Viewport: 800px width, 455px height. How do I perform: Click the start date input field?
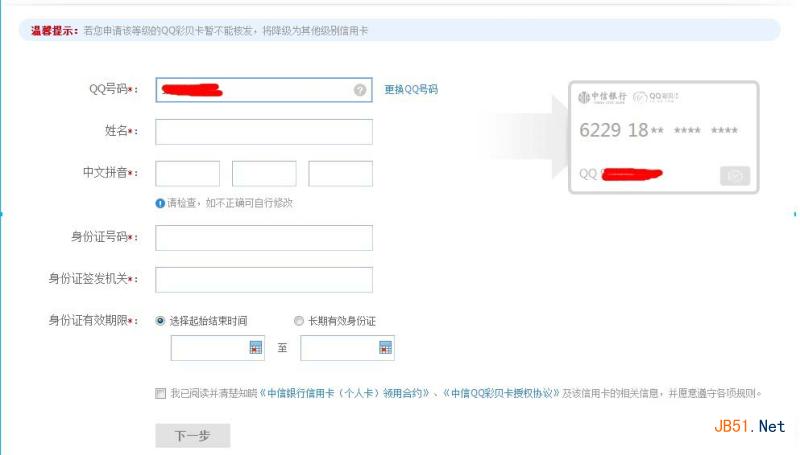218,348
